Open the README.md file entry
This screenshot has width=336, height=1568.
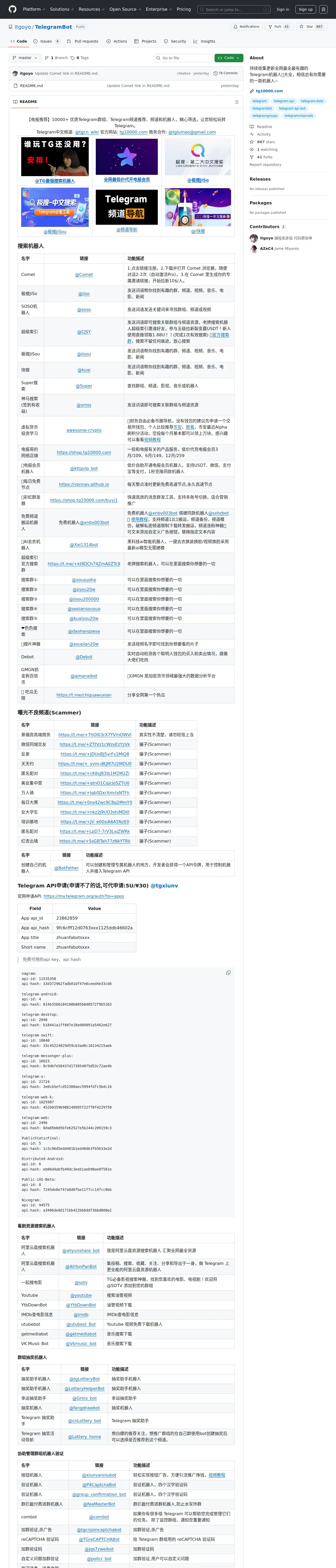(x=31, y=86)
